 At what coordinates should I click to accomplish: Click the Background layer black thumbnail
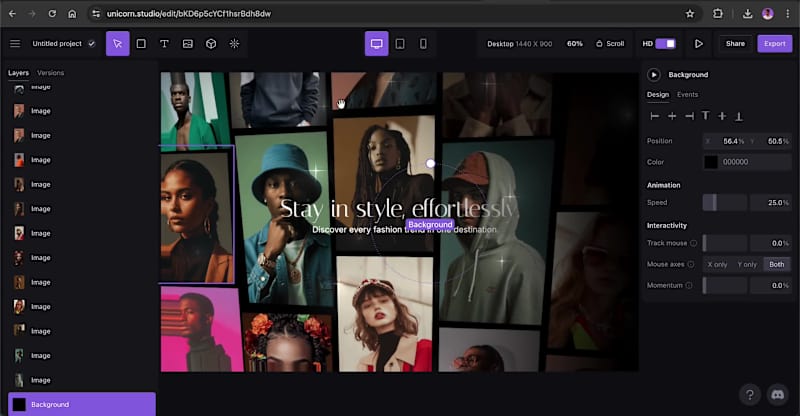19,404
